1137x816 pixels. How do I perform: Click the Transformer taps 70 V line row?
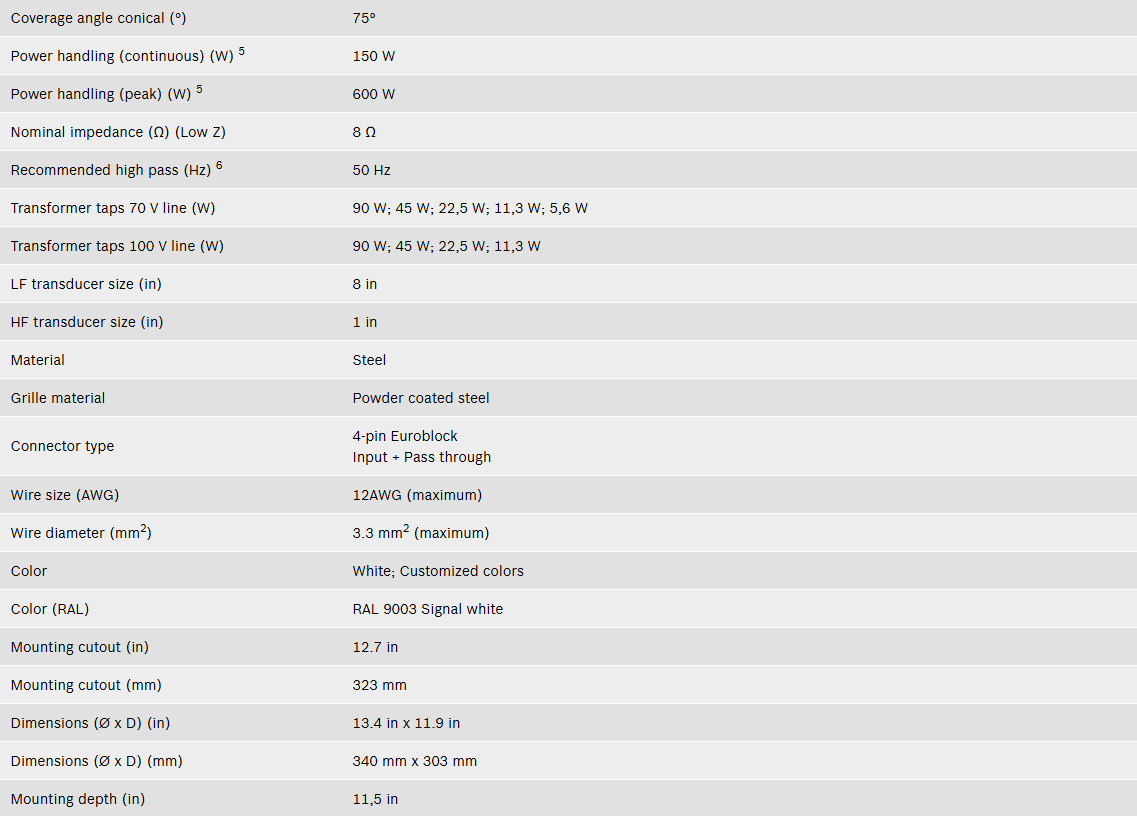click(568, 208)
